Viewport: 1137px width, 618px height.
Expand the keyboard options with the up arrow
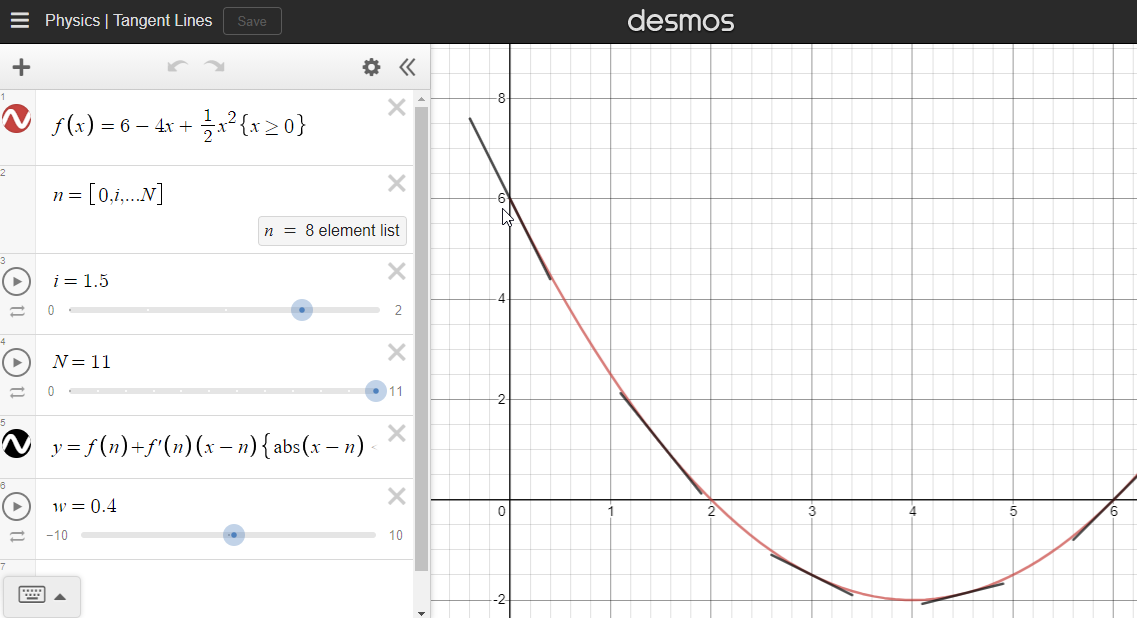pos(60,595)
